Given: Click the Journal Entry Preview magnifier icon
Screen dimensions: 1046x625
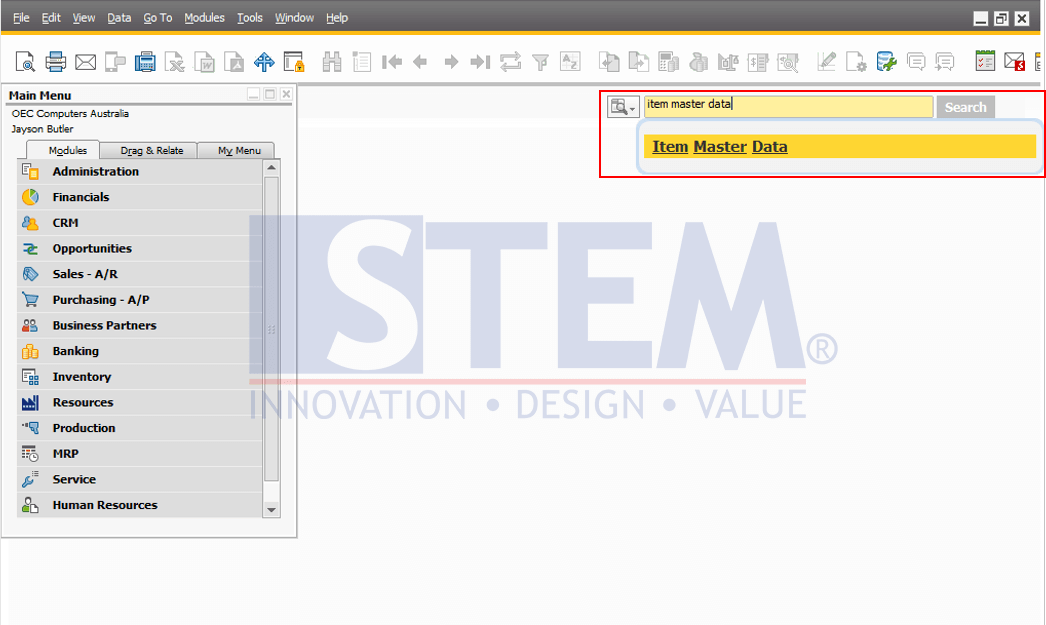Looking at the screenshot, I should point(788,62).
